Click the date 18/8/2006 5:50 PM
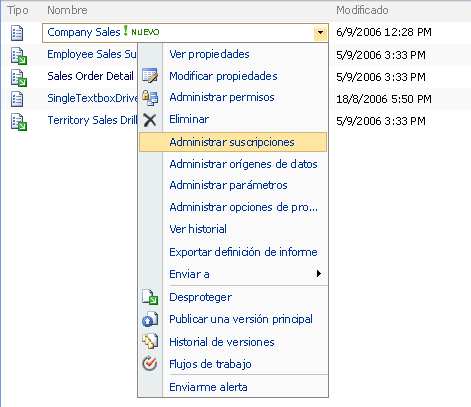Screen dimensions: 471x407 pyautogui.click(x=384, y=99)
